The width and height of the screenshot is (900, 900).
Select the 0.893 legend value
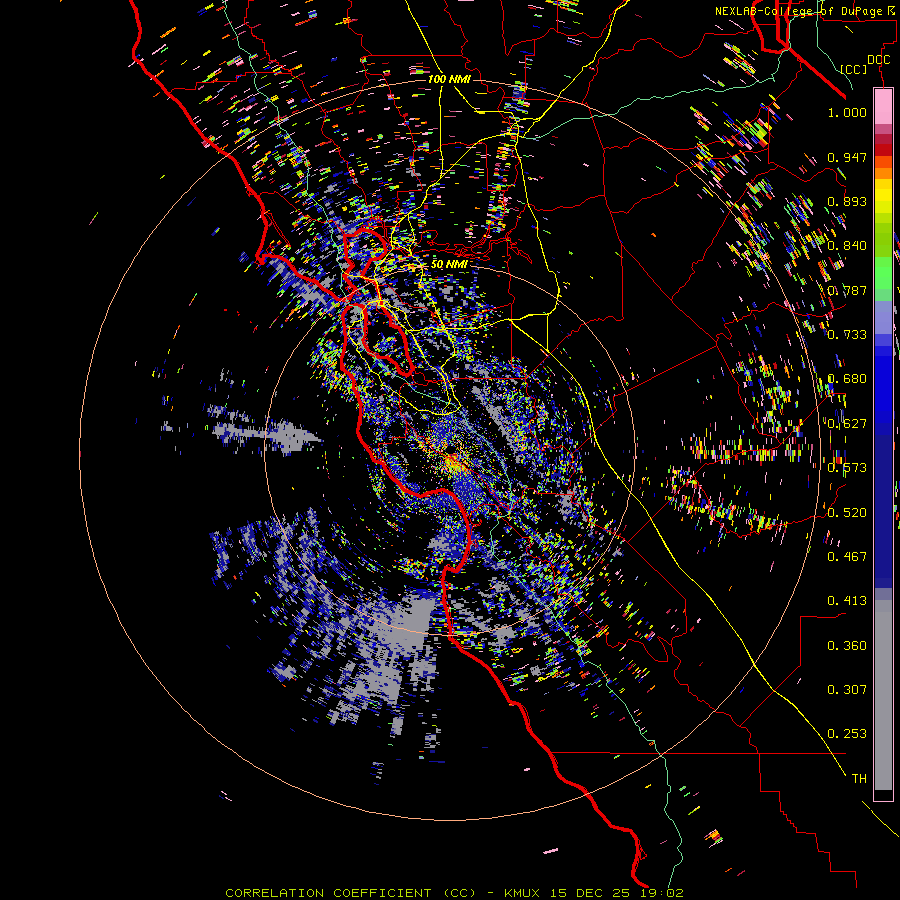pos(847,201)
